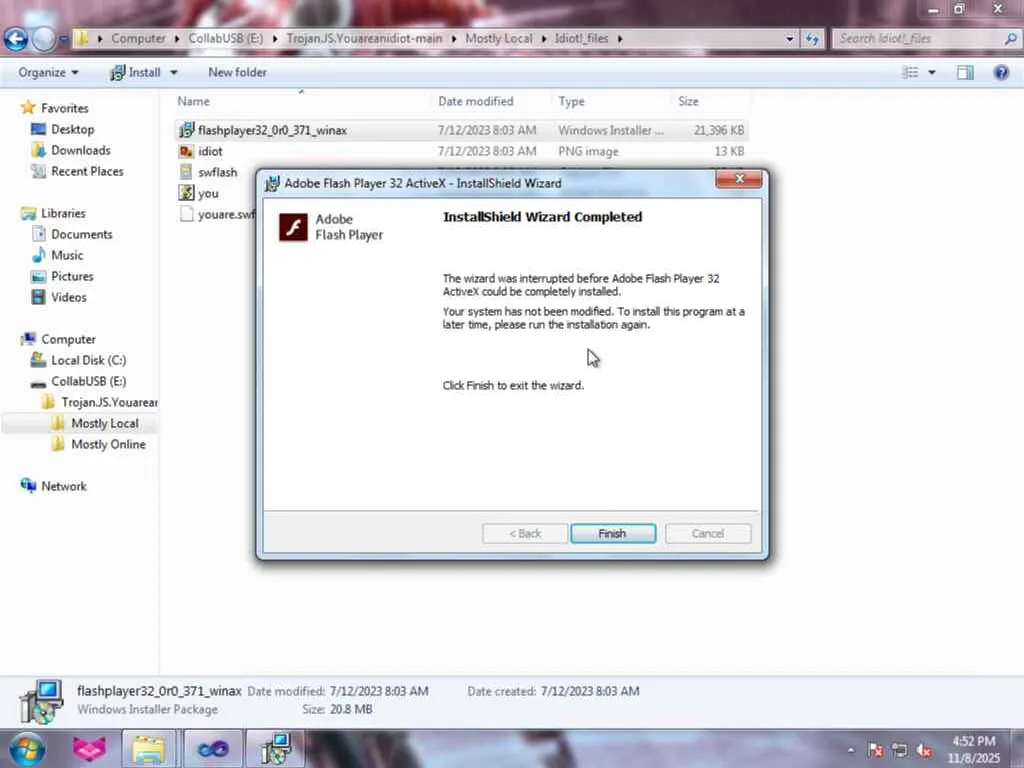Click the File Explorer taskbar icon
This screenshot has height=768, width=1024.
coord(150,749)
